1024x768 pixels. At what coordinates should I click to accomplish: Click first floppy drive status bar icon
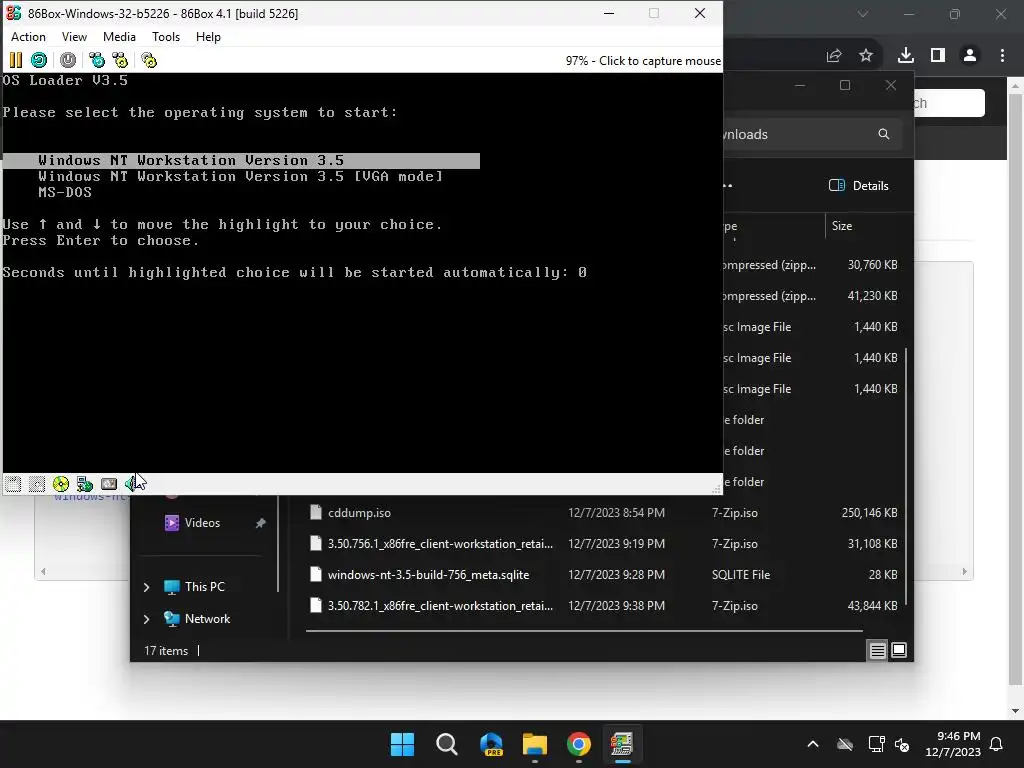point(13,484)
